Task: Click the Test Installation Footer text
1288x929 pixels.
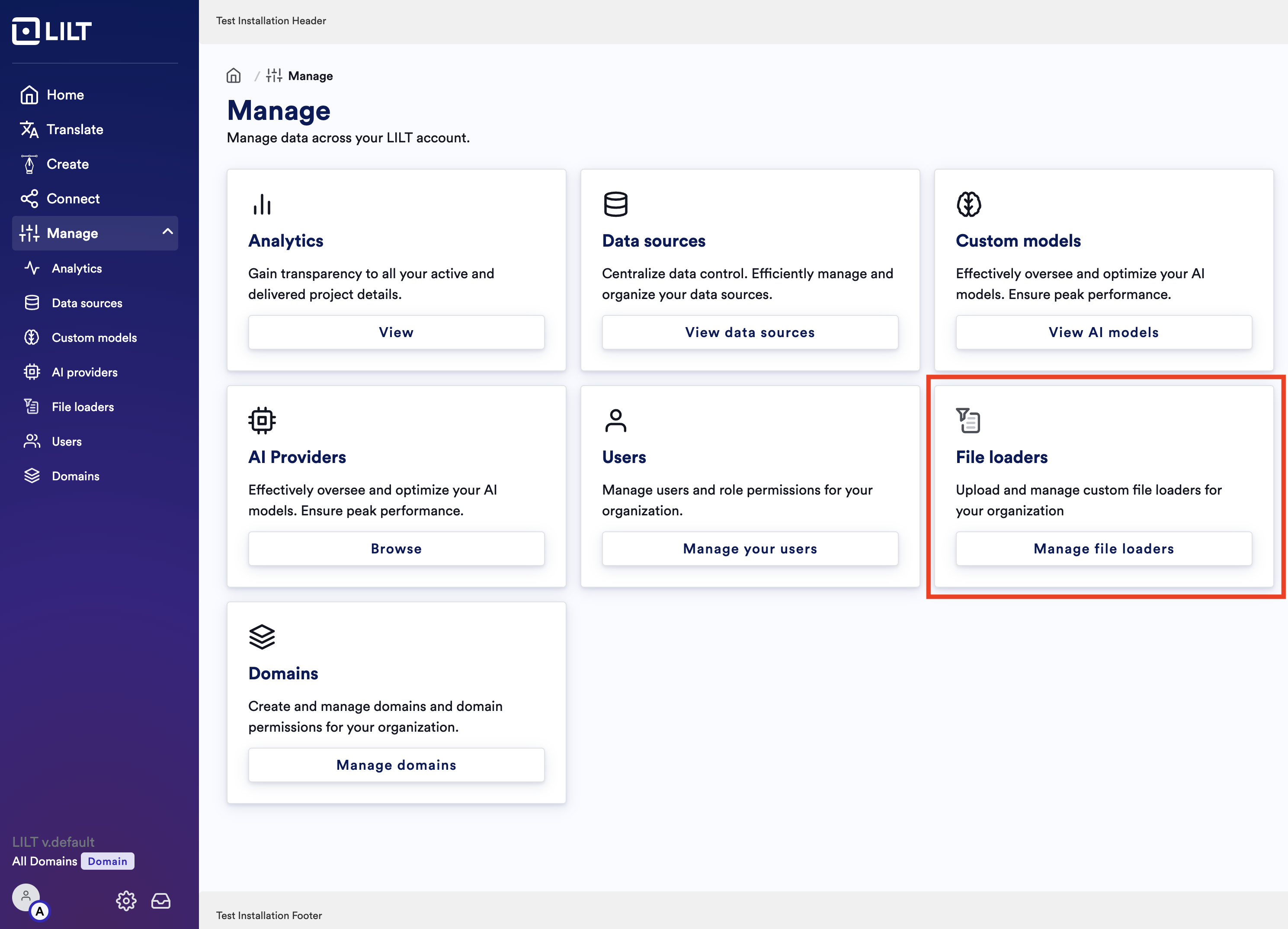Action: pos(269,916)
